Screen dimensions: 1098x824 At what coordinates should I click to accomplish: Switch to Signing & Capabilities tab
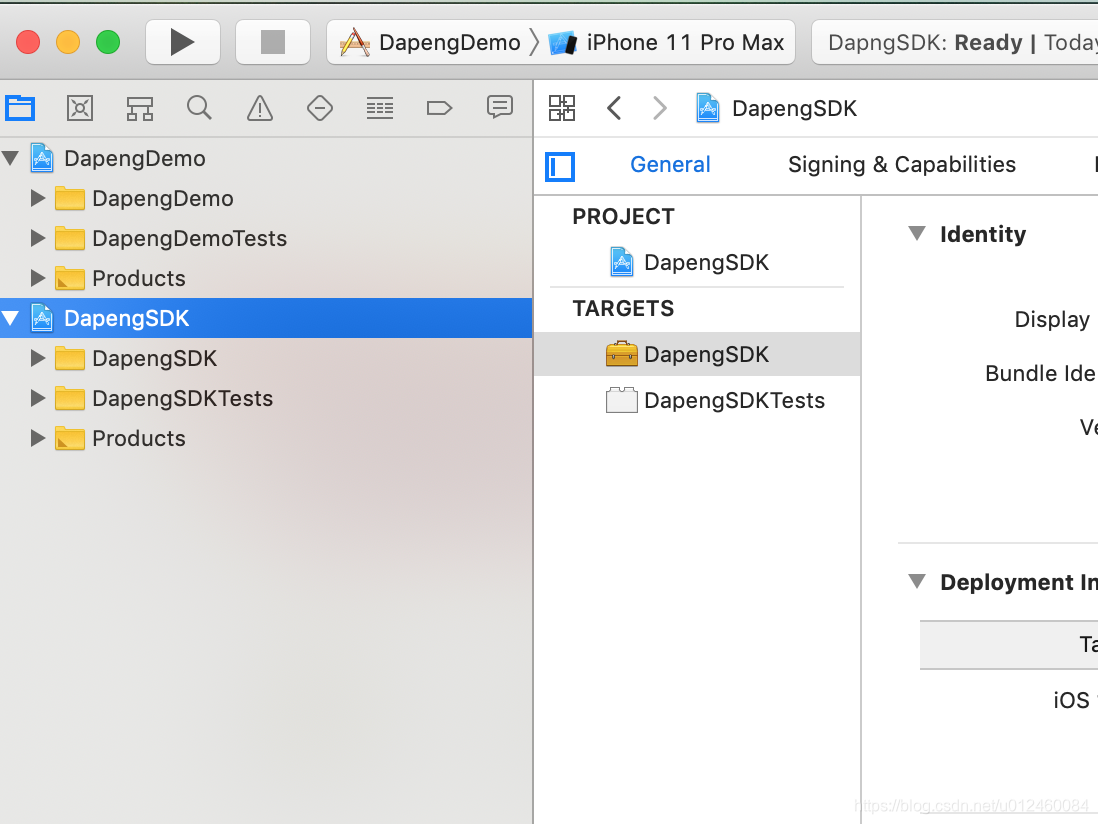coord(902,165)
